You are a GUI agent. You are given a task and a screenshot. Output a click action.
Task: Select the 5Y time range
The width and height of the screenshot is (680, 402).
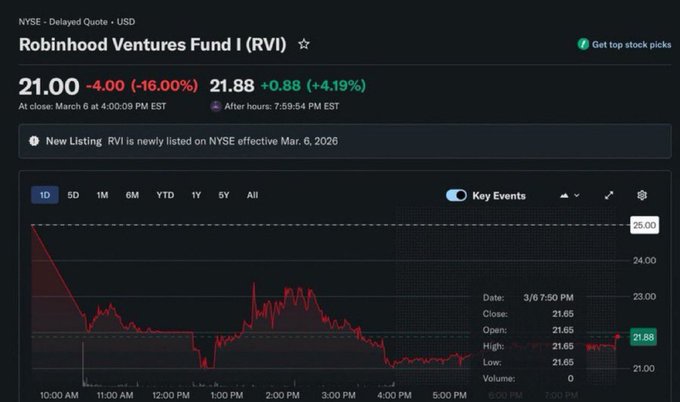pyautogui.click(x=223, y=195)
